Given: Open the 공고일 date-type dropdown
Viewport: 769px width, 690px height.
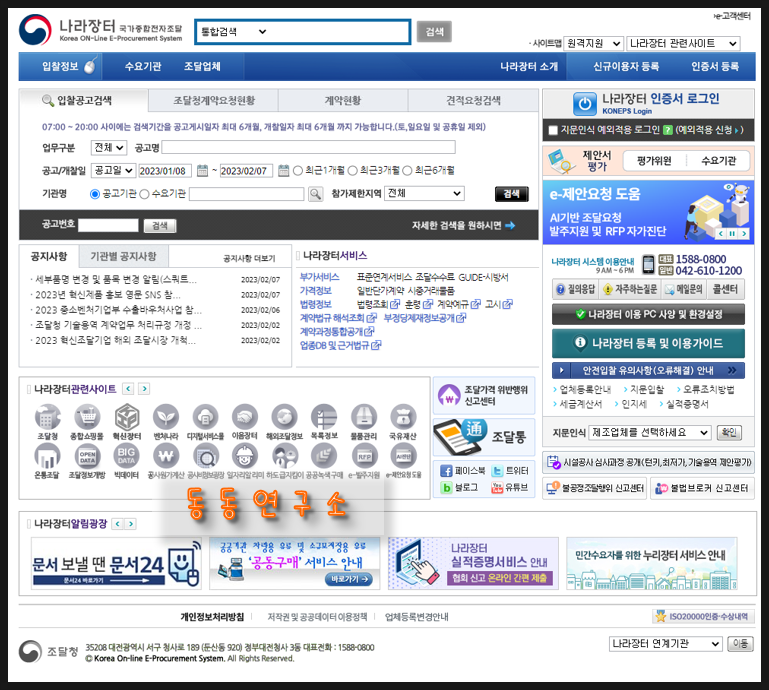Looking at the screenshot, I should pyautogui.click(x=113, y=171).
